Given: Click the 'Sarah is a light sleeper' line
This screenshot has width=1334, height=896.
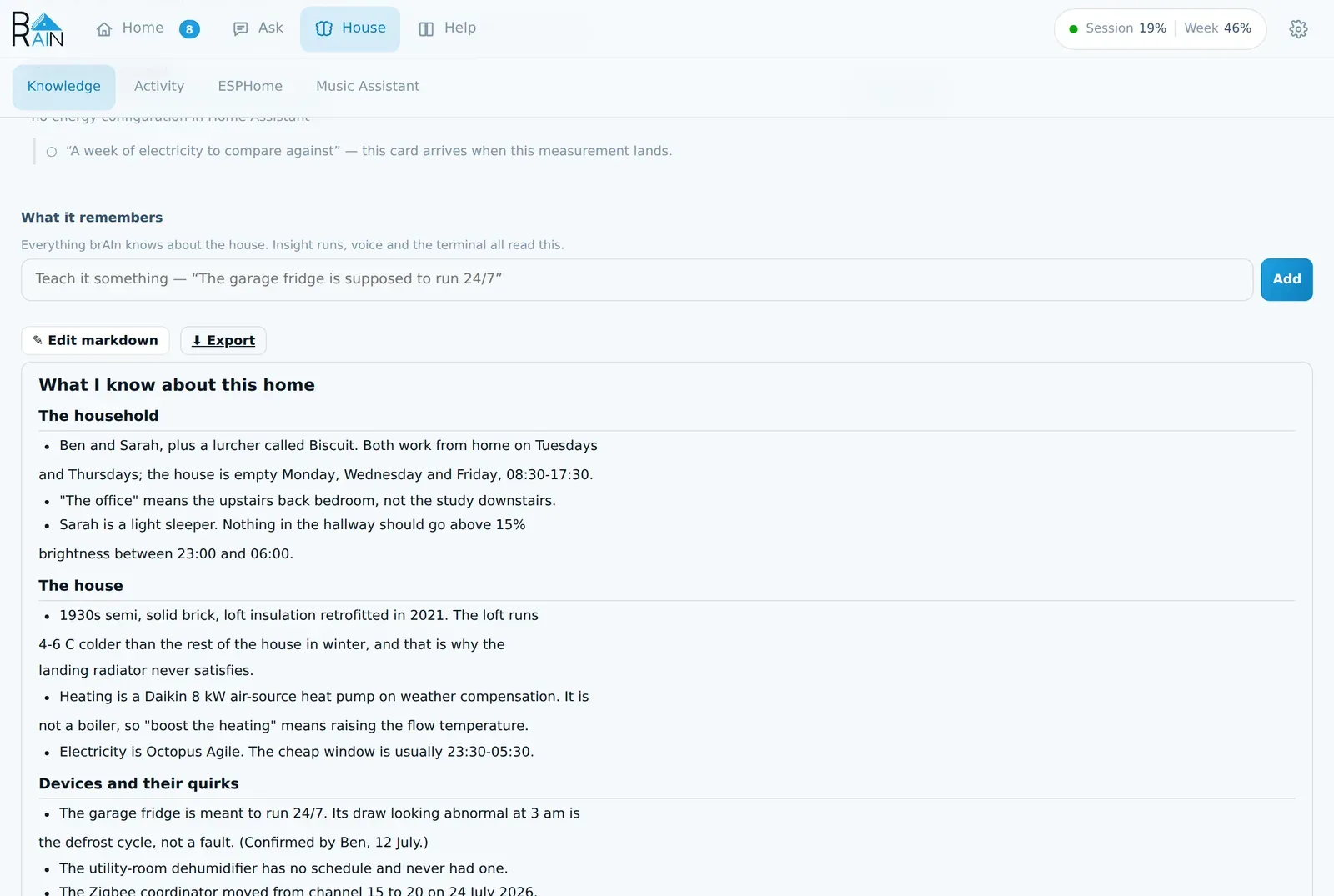Looking at the screenshot, I should (x=293, y=525).
